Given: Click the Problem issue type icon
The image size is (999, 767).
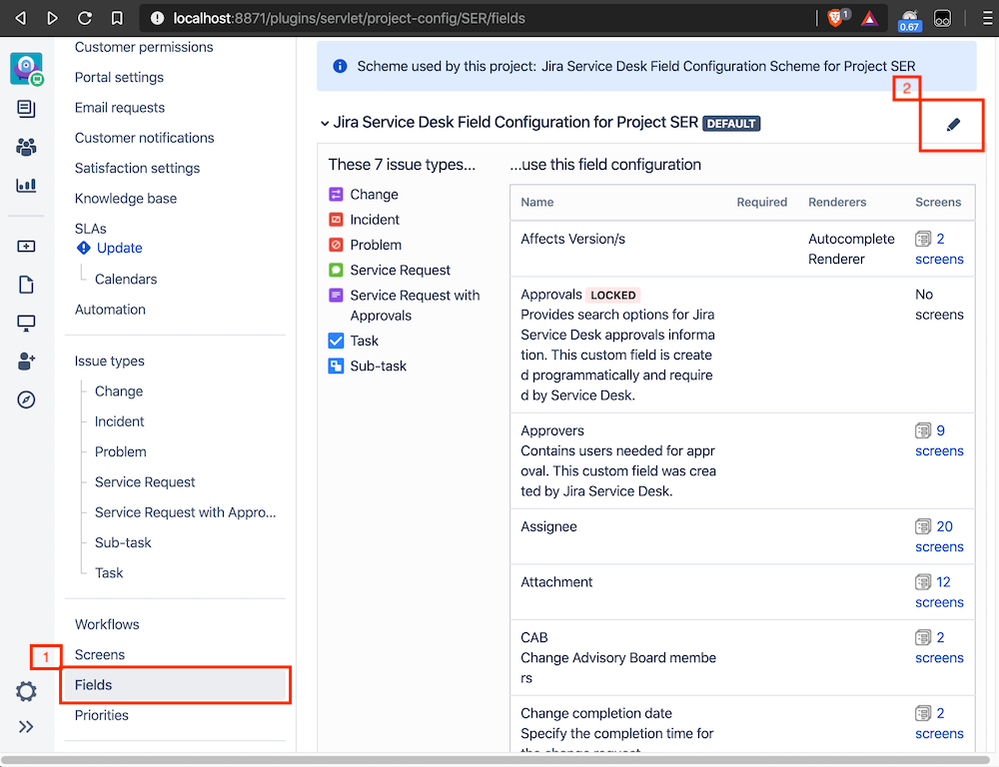Looking at the screenshot, I should click(x=336, y=245).
